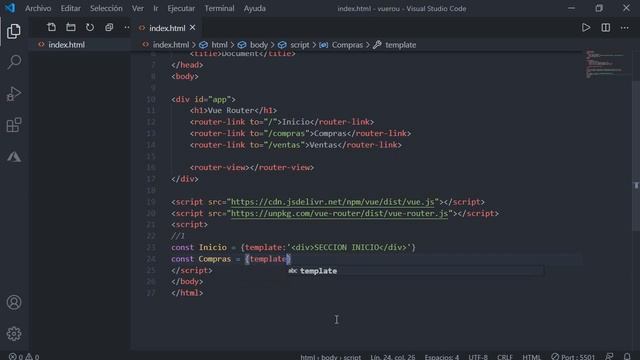The width and height of the screenshot is (640, 360).
Task: Open the Search view in activity bar
Action: click(14, 62)
